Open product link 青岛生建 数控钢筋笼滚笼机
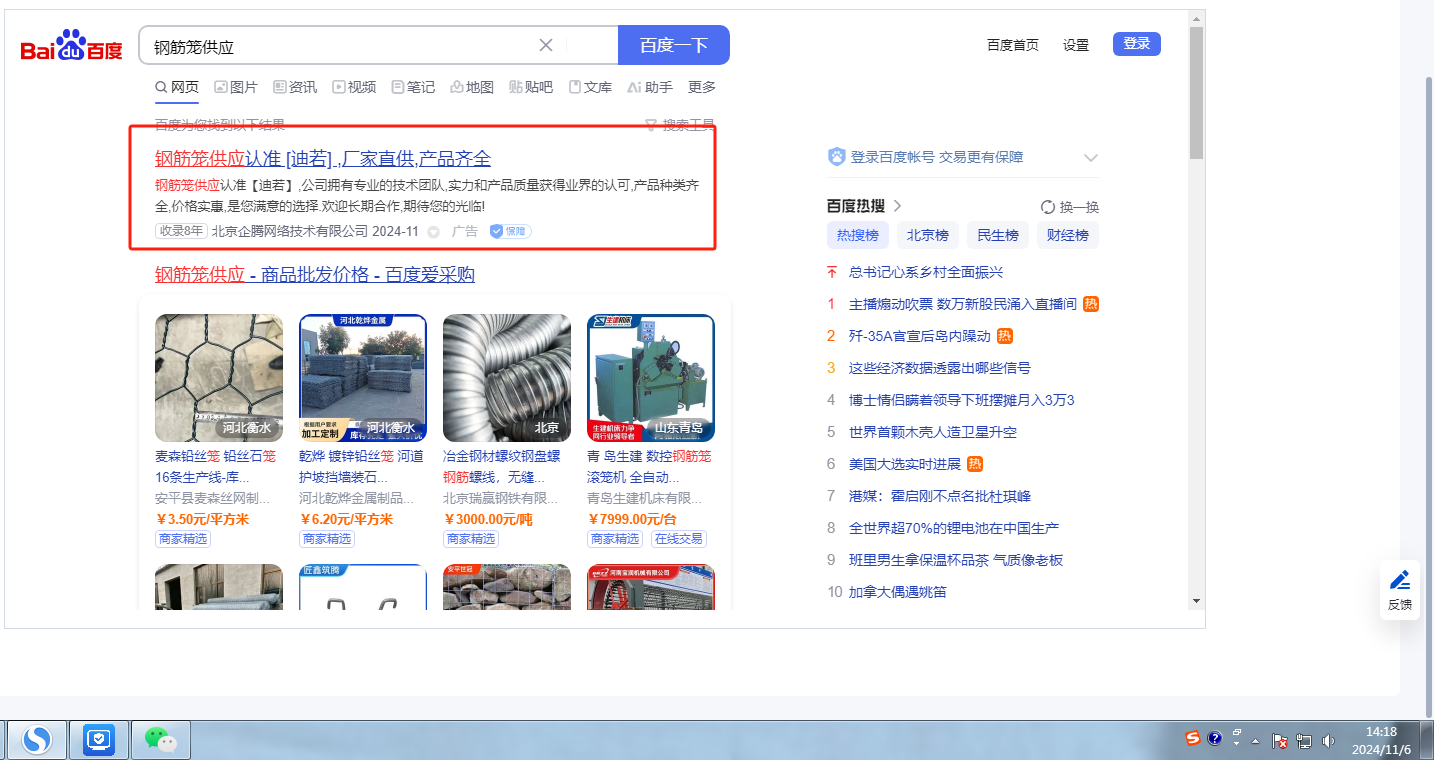This screenshot has width=1434, height=760. 651,467
